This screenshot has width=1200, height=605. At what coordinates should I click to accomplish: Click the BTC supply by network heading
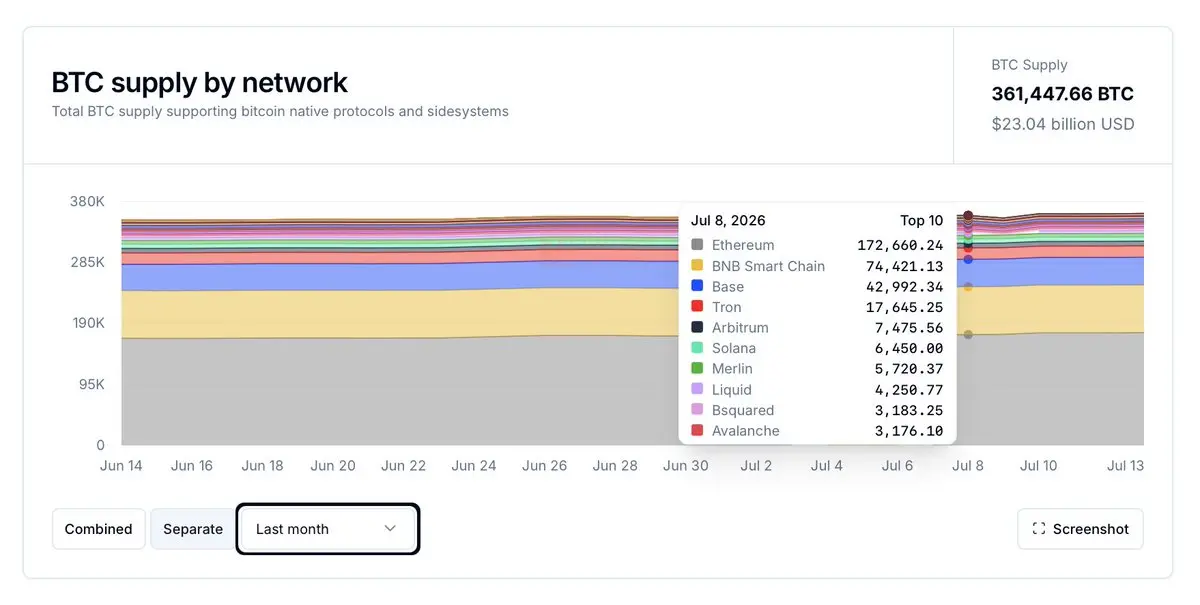click(200, 82)
